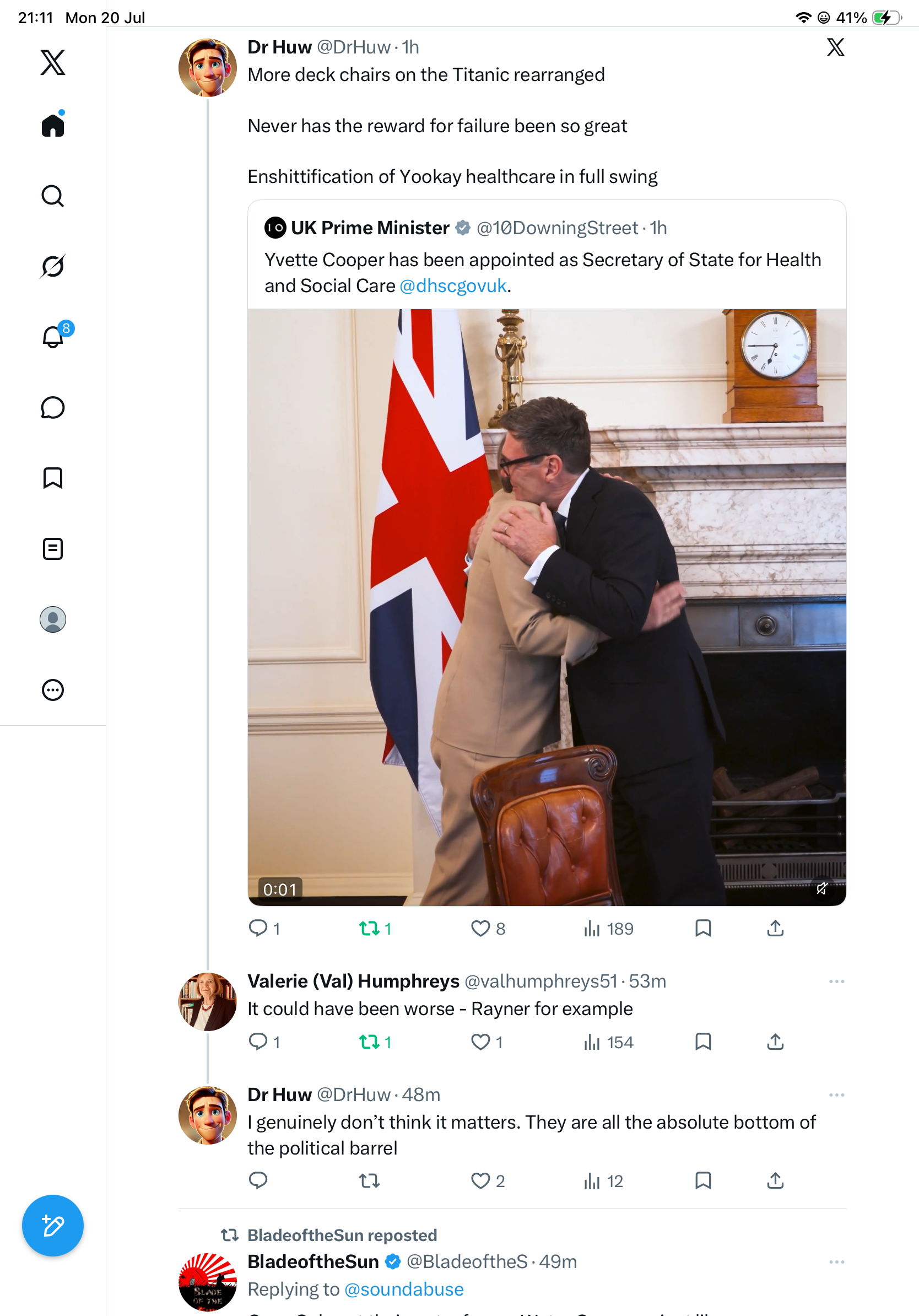Open more menu on BladeoftheSun's post
The height and width of the screenshot is (1316, 919).
coord(836,1261)
